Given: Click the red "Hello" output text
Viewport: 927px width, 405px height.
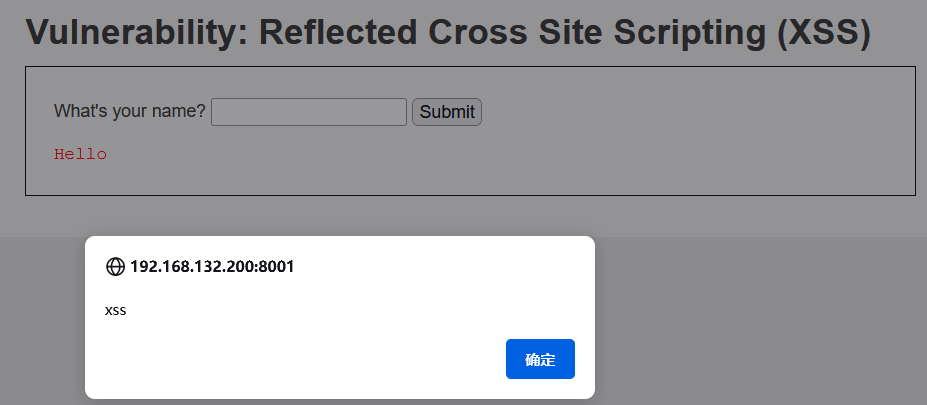Looking at the screenshot, I should click(80, 154).
